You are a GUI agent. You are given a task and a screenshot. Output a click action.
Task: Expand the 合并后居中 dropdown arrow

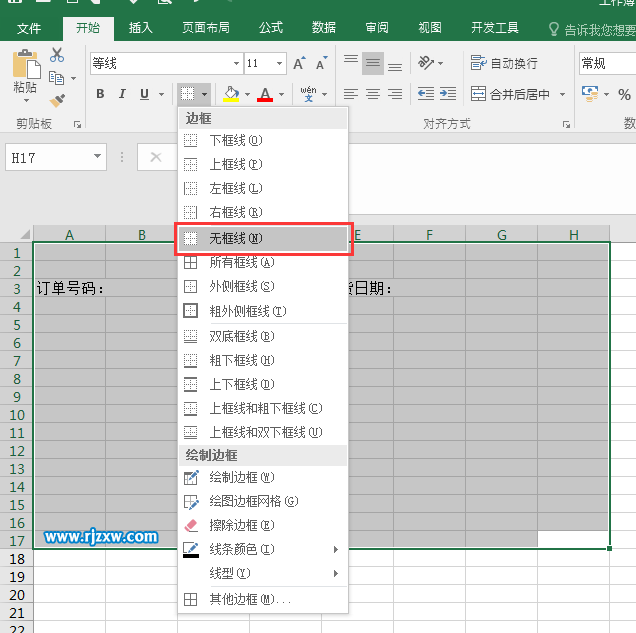[562, 94]
